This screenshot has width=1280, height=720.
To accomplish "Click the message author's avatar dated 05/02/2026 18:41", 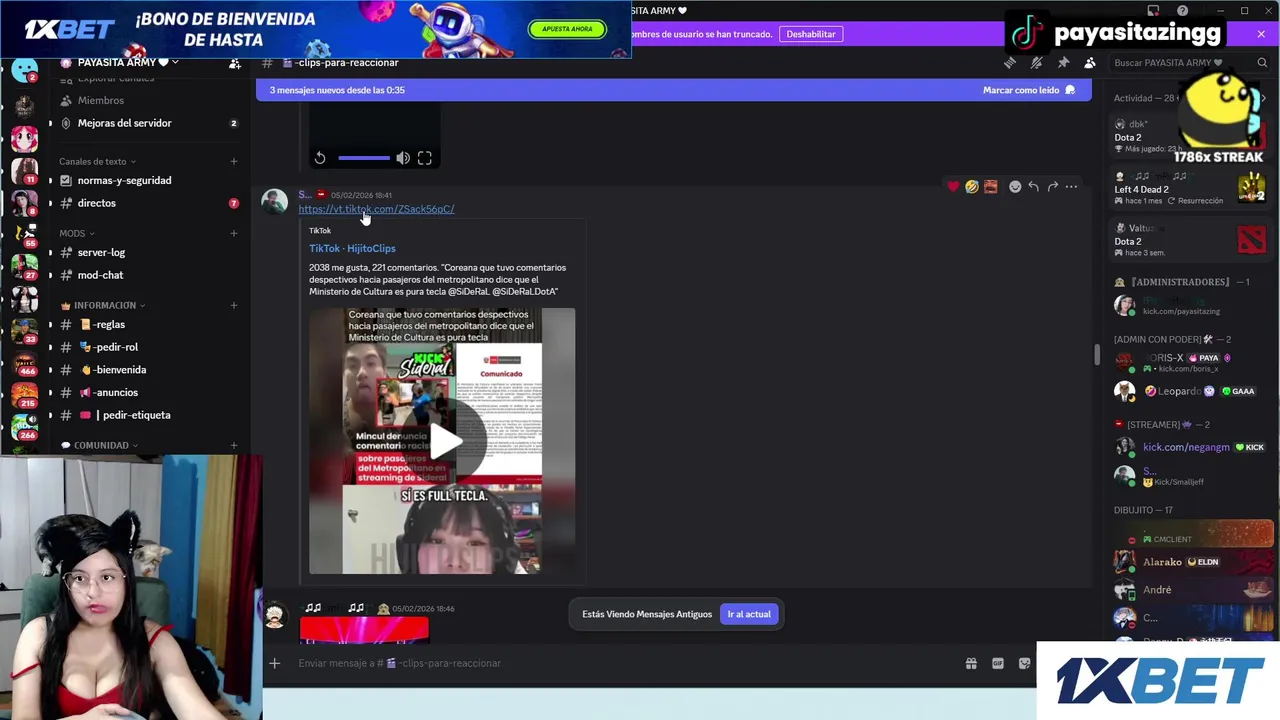I will pyautogui.click(x=274, y=202).
